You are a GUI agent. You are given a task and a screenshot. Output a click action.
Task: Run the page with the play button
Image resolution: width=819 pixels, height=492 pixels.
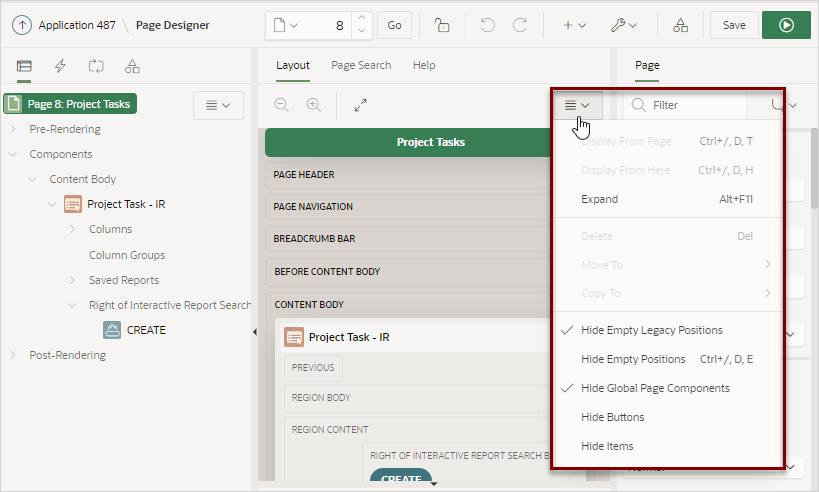(x=786, y=25)
